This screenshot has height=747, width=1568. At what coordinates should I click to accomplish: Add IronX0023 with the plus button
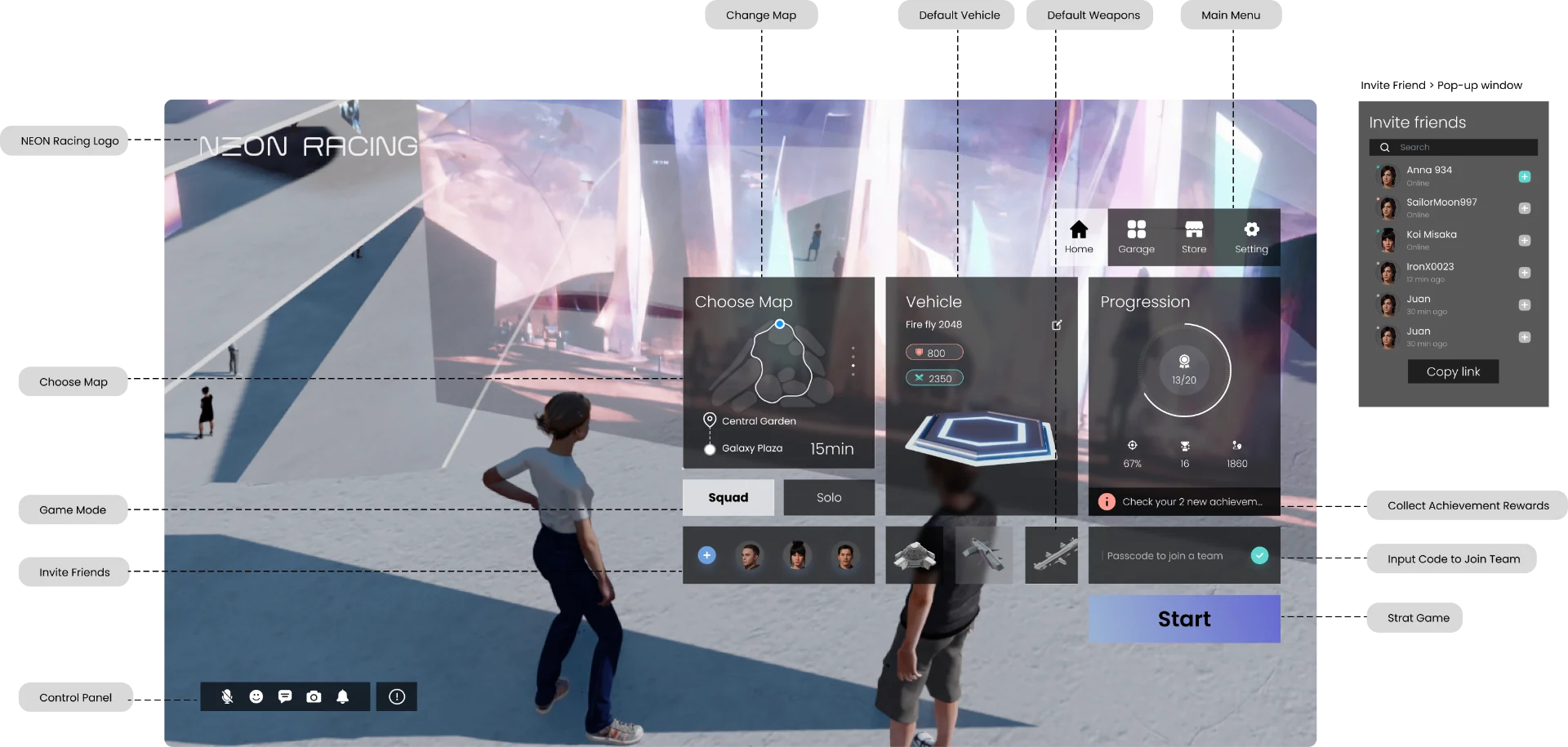pyautogui.click(x=1524, y=273)
